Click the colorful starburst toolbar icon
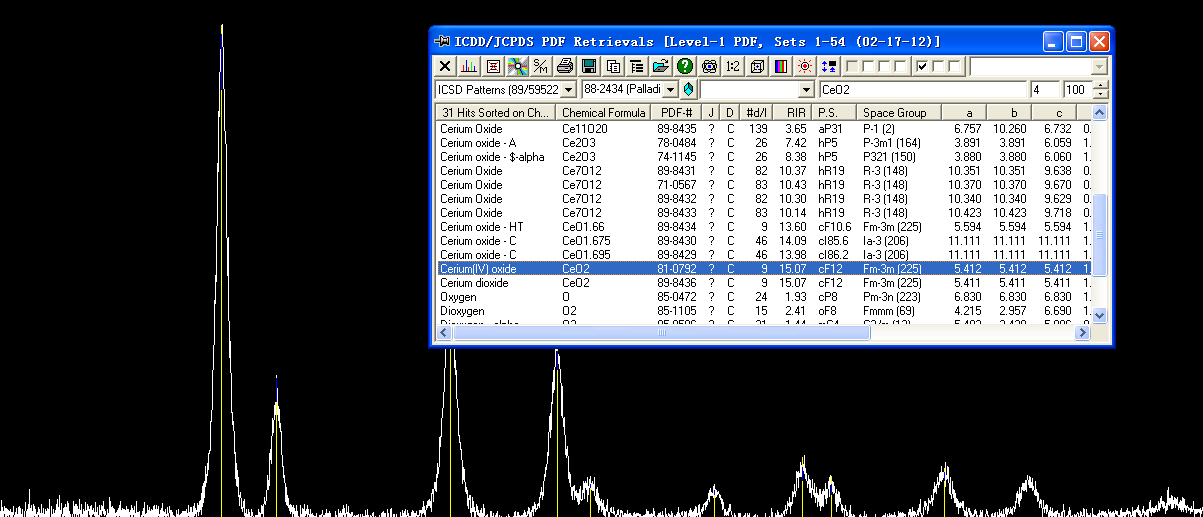 [x=517, y=66]
